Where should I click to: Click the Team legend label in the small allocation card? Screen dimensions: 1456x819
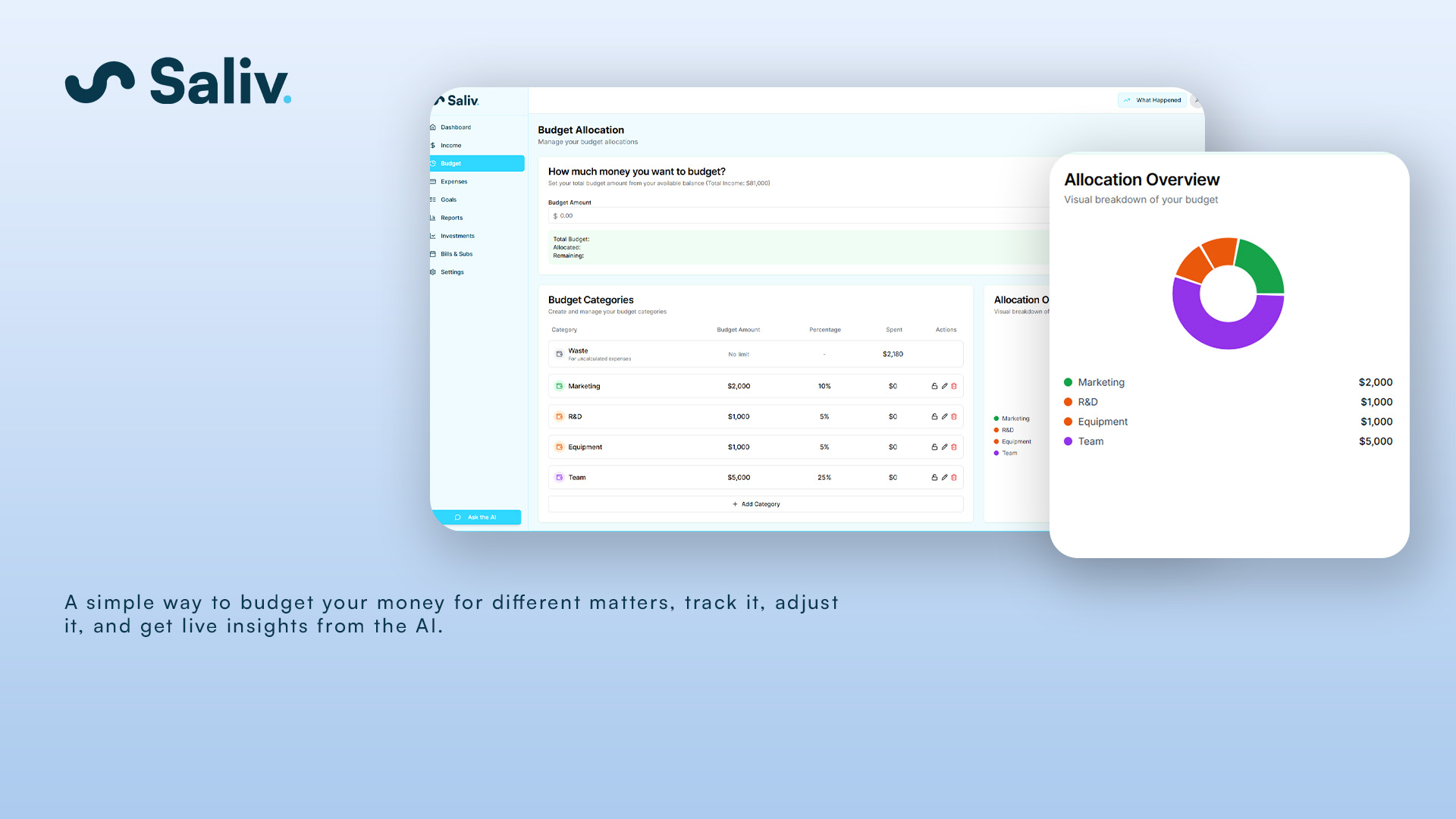click(1009, 453)
